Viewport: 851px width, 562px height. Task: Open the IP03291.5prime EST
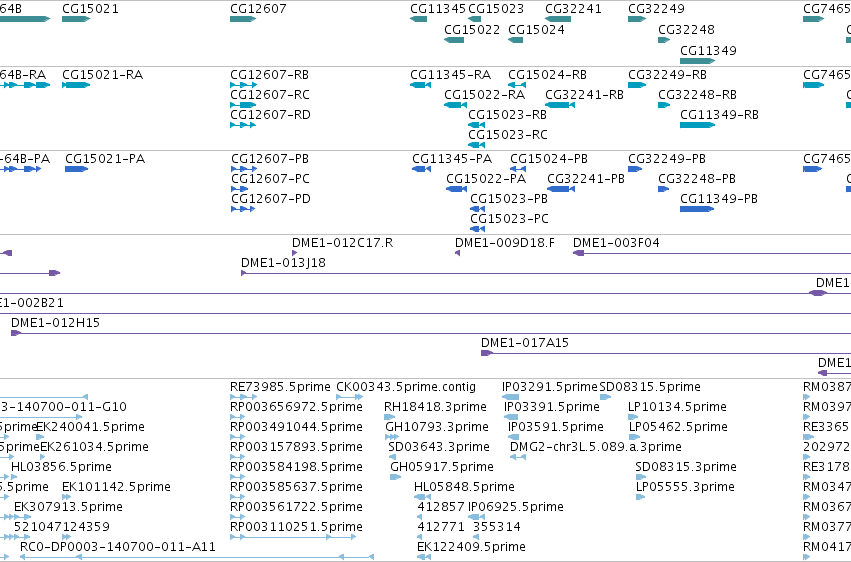510,397
